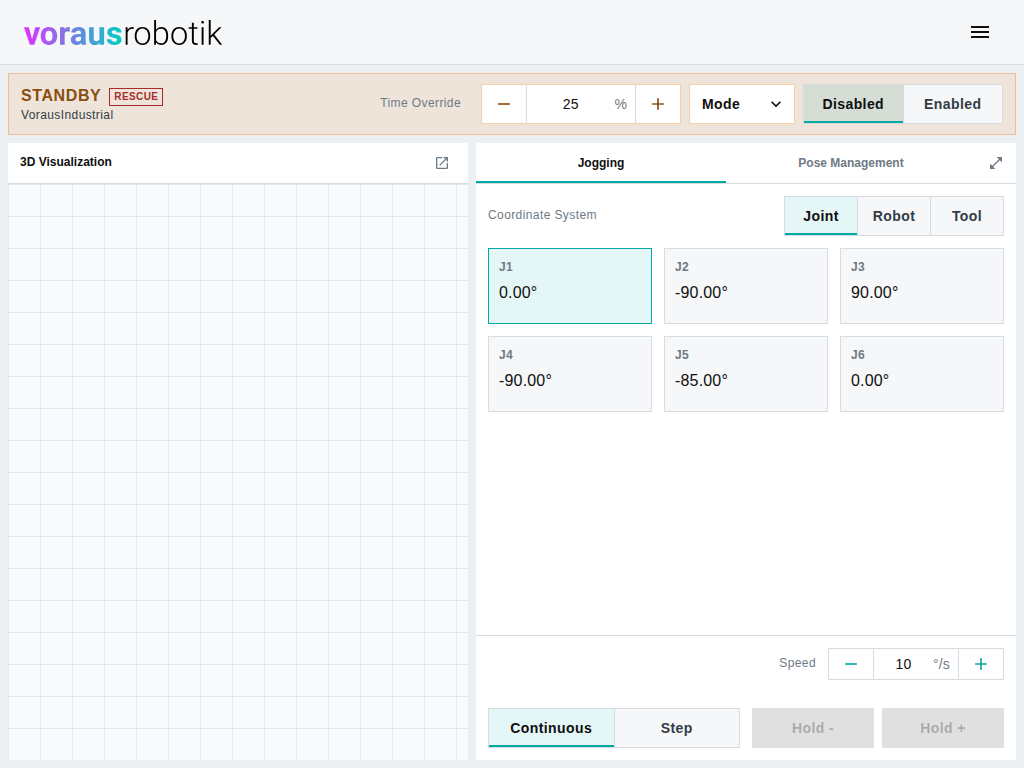Image resolution: width=1024 pixels, height=768 pixels.
Task: Click the Time Override label
Action: [421, 103]
